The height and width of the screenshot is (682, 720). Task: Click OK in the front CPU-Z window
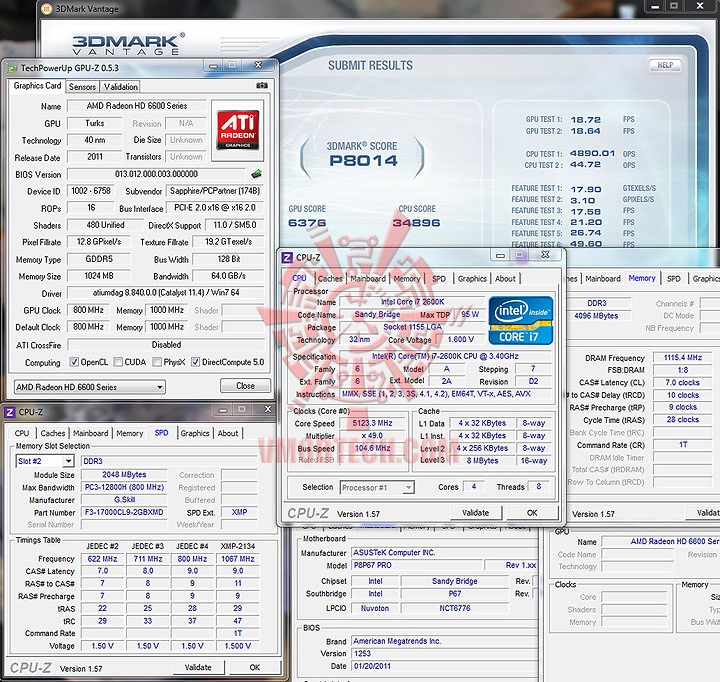coord(532,513)
